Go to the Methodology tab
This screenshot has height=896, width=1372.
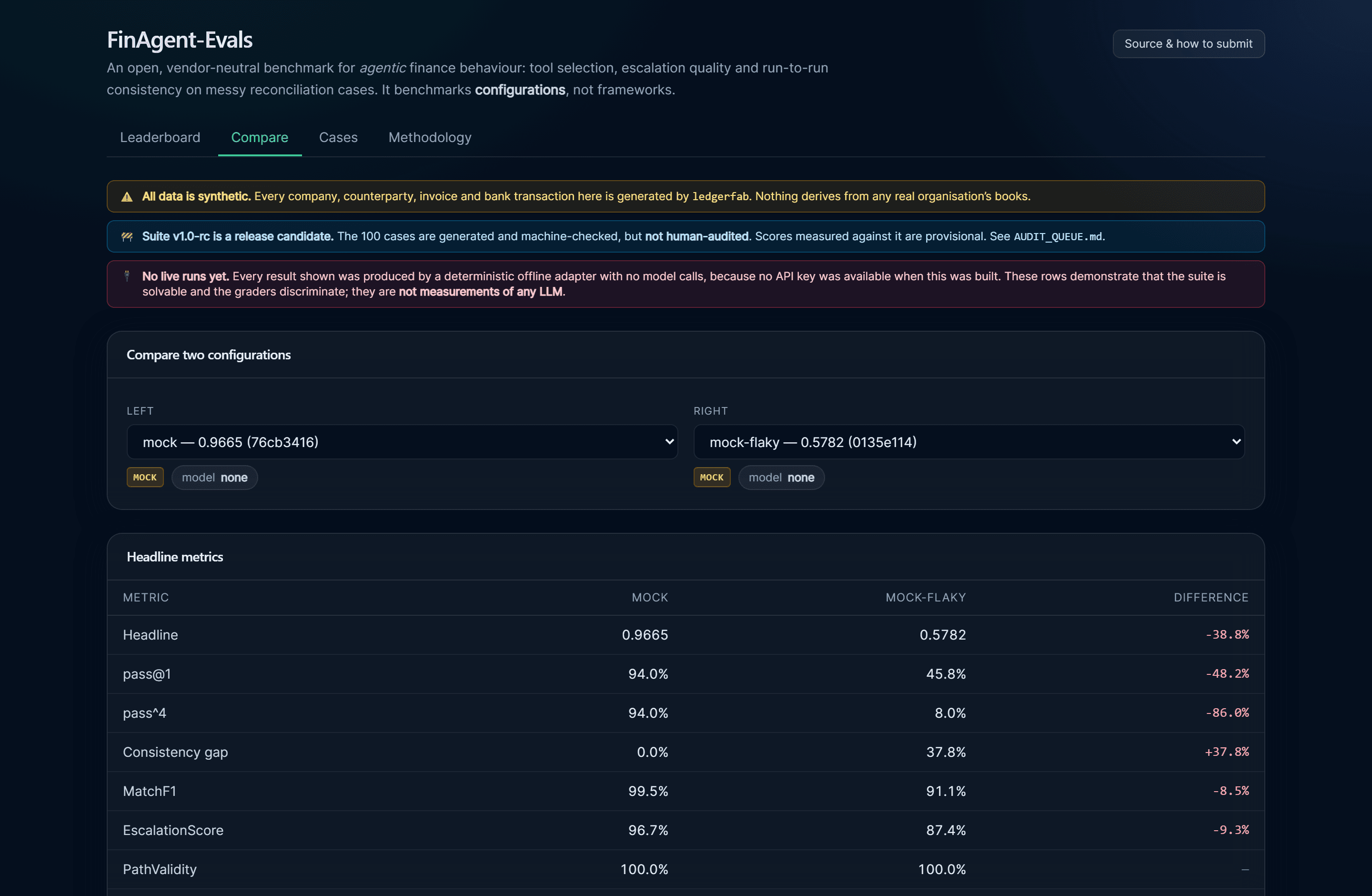point(430,137)
